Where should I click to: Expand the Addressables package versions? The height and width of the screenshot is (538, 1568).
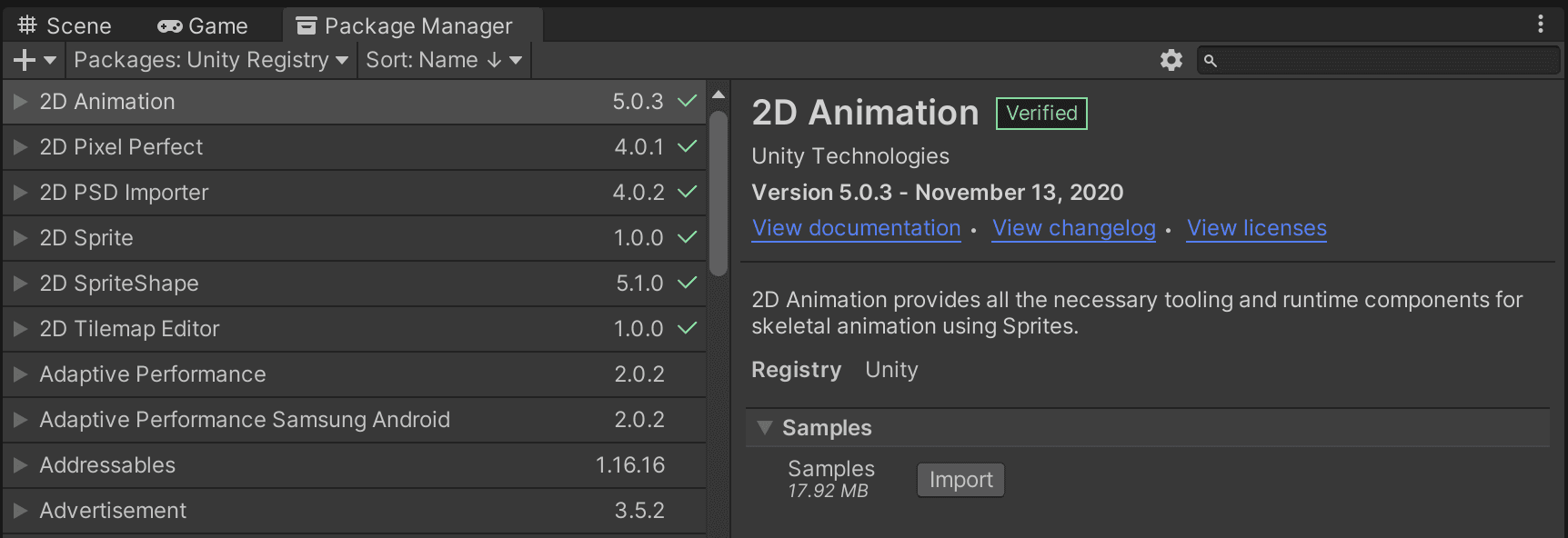pyautogui.click(x=20, y=465)
